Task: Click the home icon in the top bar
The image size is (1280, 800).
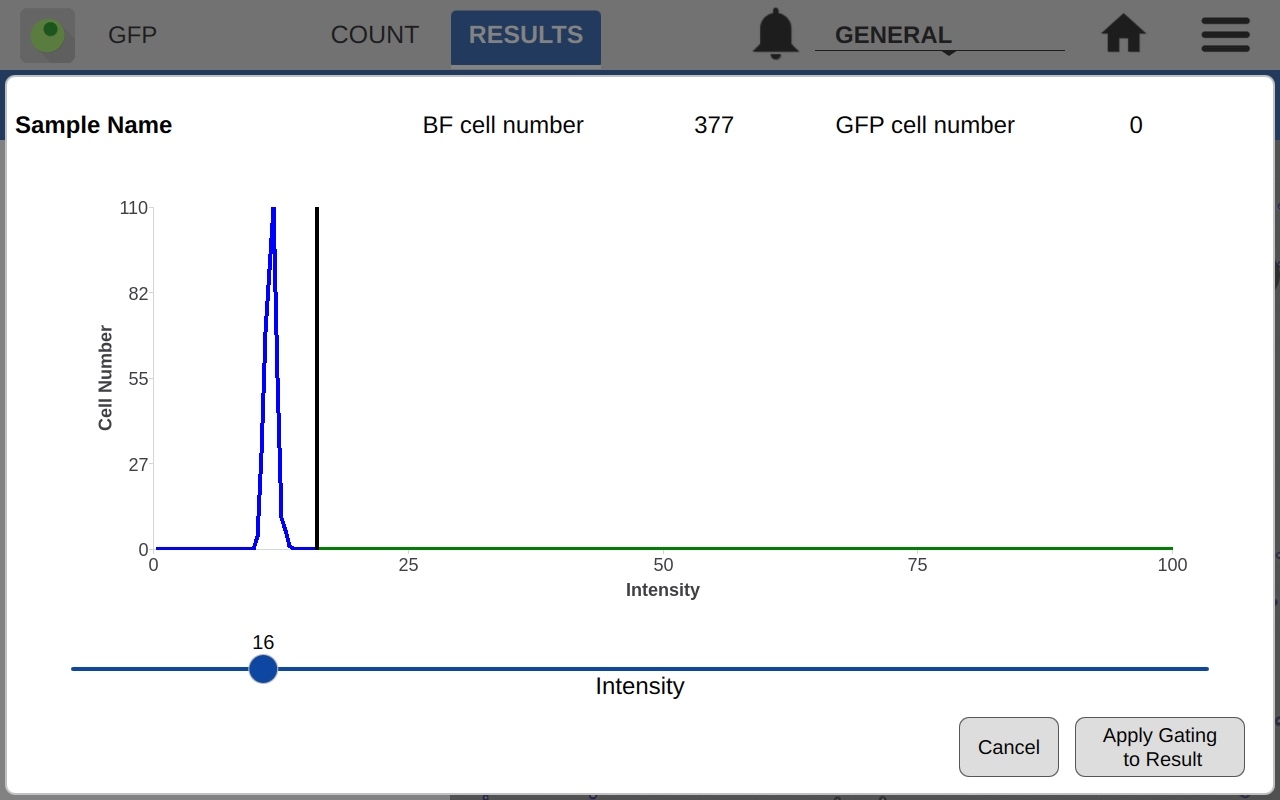Action: click(1122, 34)
